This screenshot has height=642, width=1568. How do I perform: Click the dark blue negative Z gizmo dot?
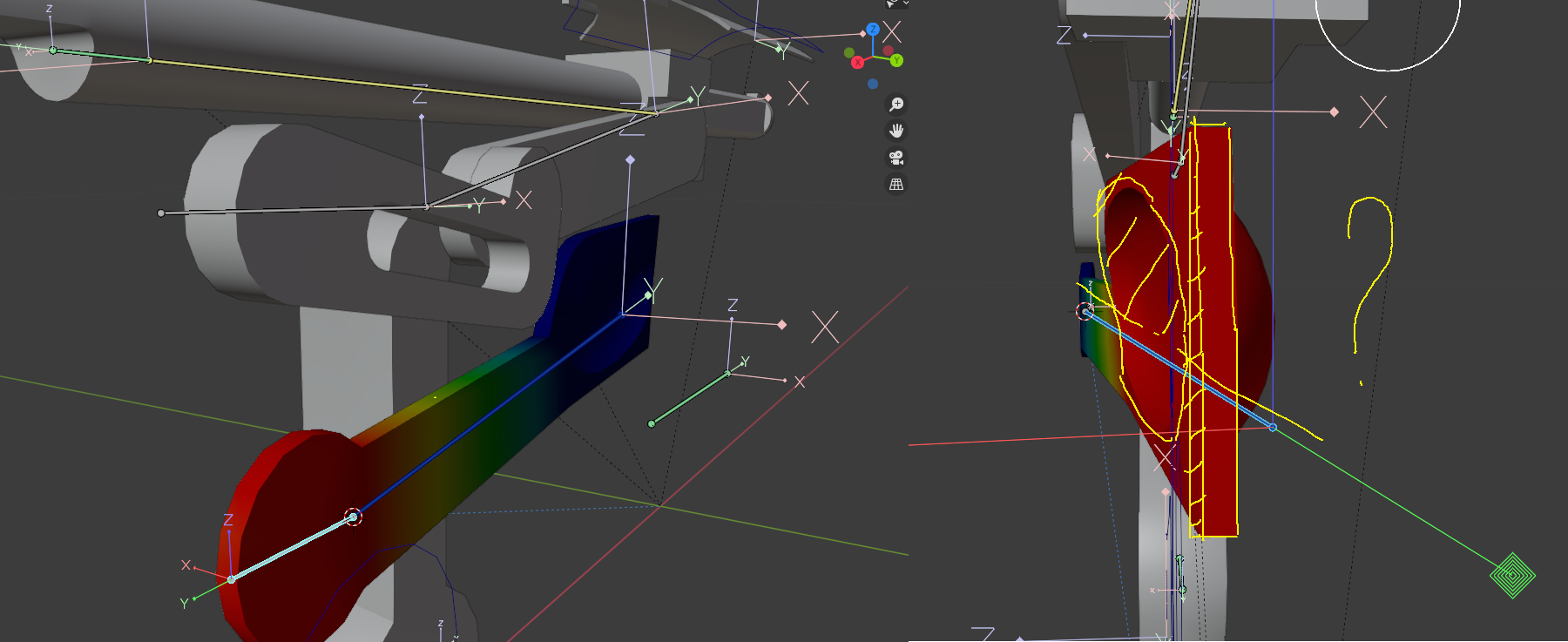[x=873, y=84]
